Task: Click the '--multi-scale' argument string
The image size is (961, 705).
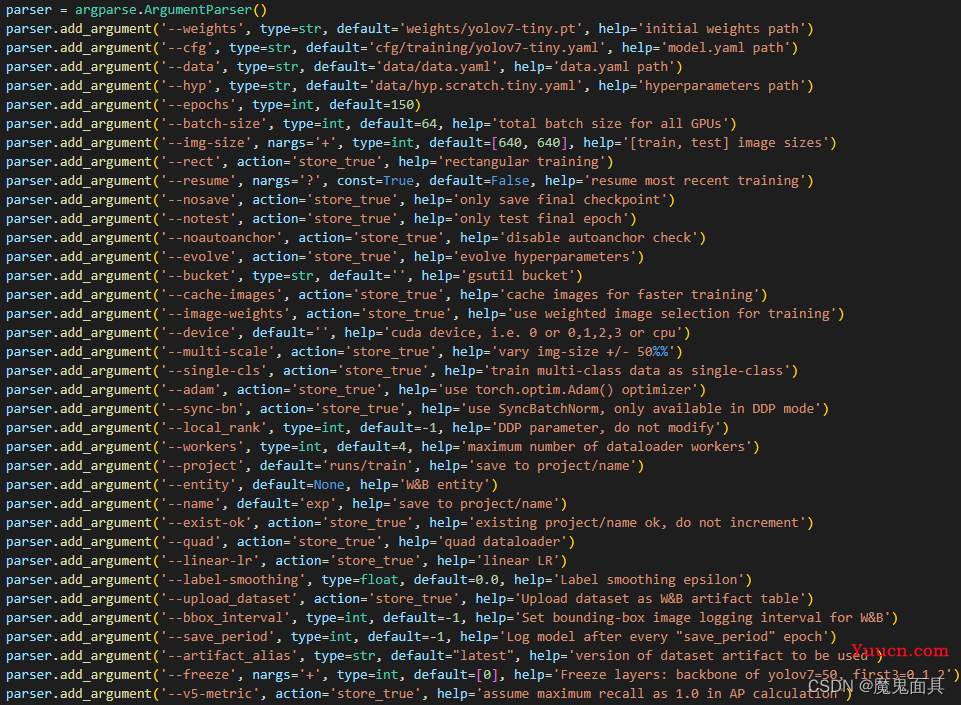Action: (218, 352)
